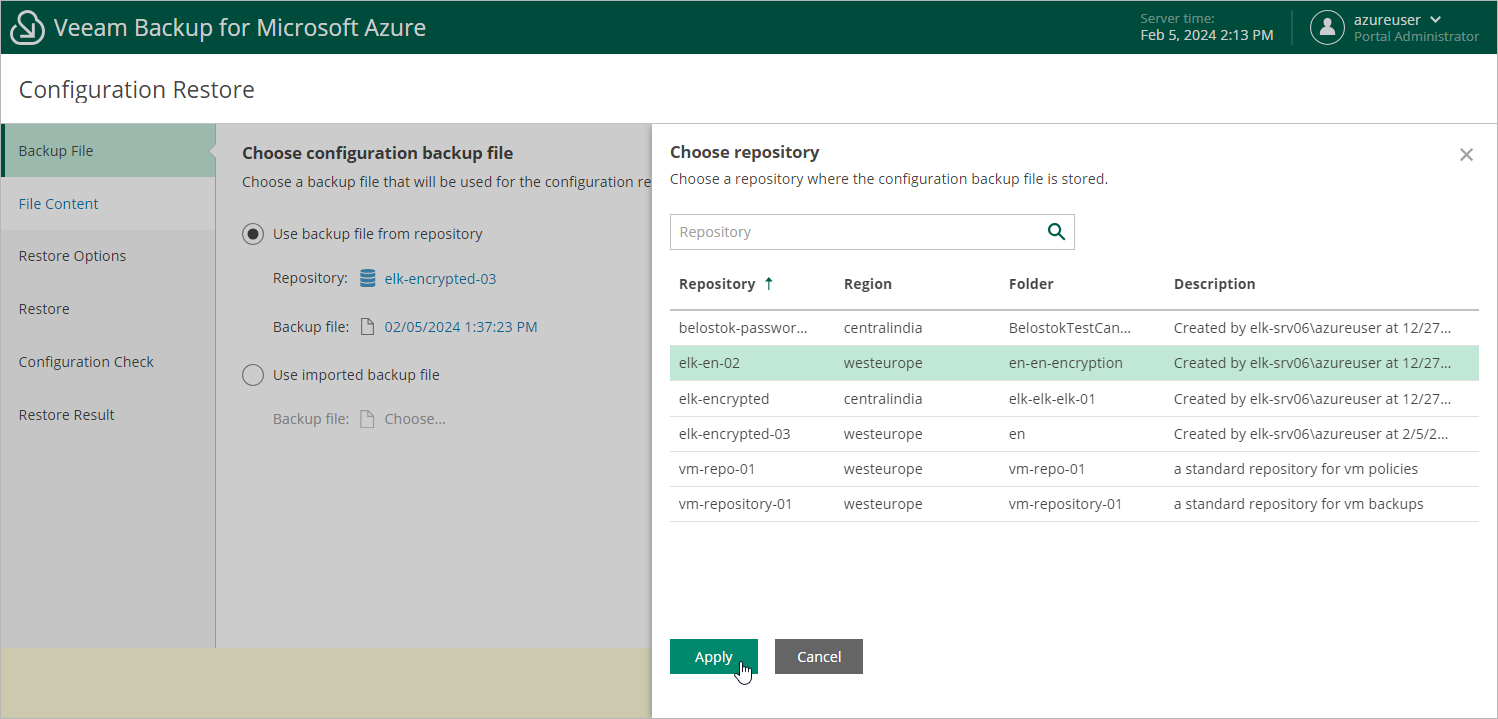Viewport: 1498px width, 719px height.
Task: Click the Cancel button
Action: pos(819,657)
